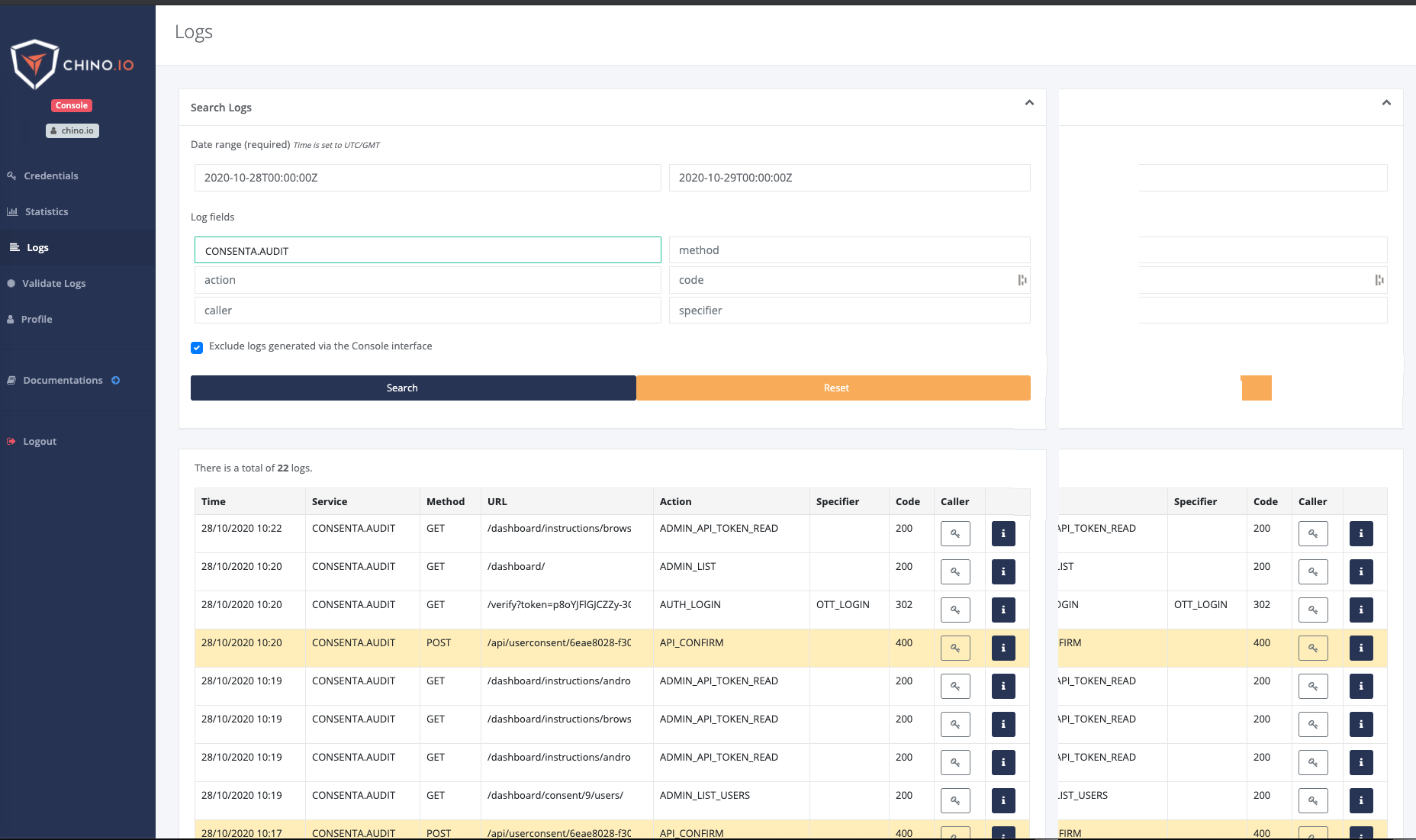Click key icon in right panel OTT_LOGIN row

(x=1313, y=610)
